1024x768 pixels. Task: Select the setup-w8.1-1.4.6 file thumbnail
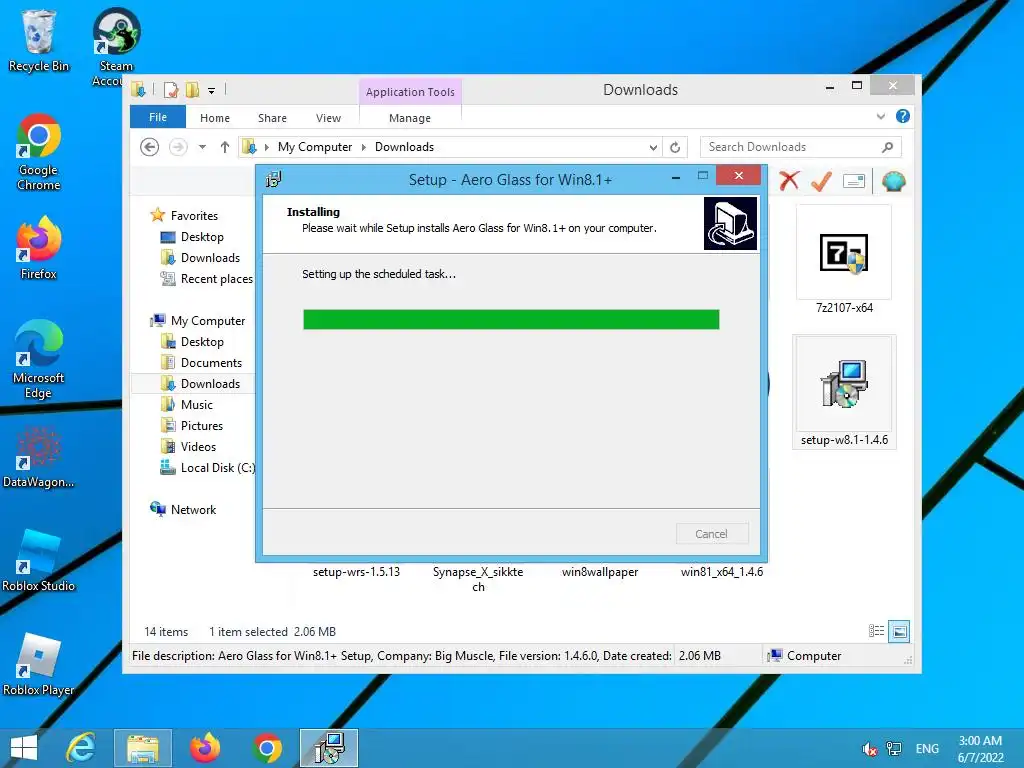click(844, 384)
